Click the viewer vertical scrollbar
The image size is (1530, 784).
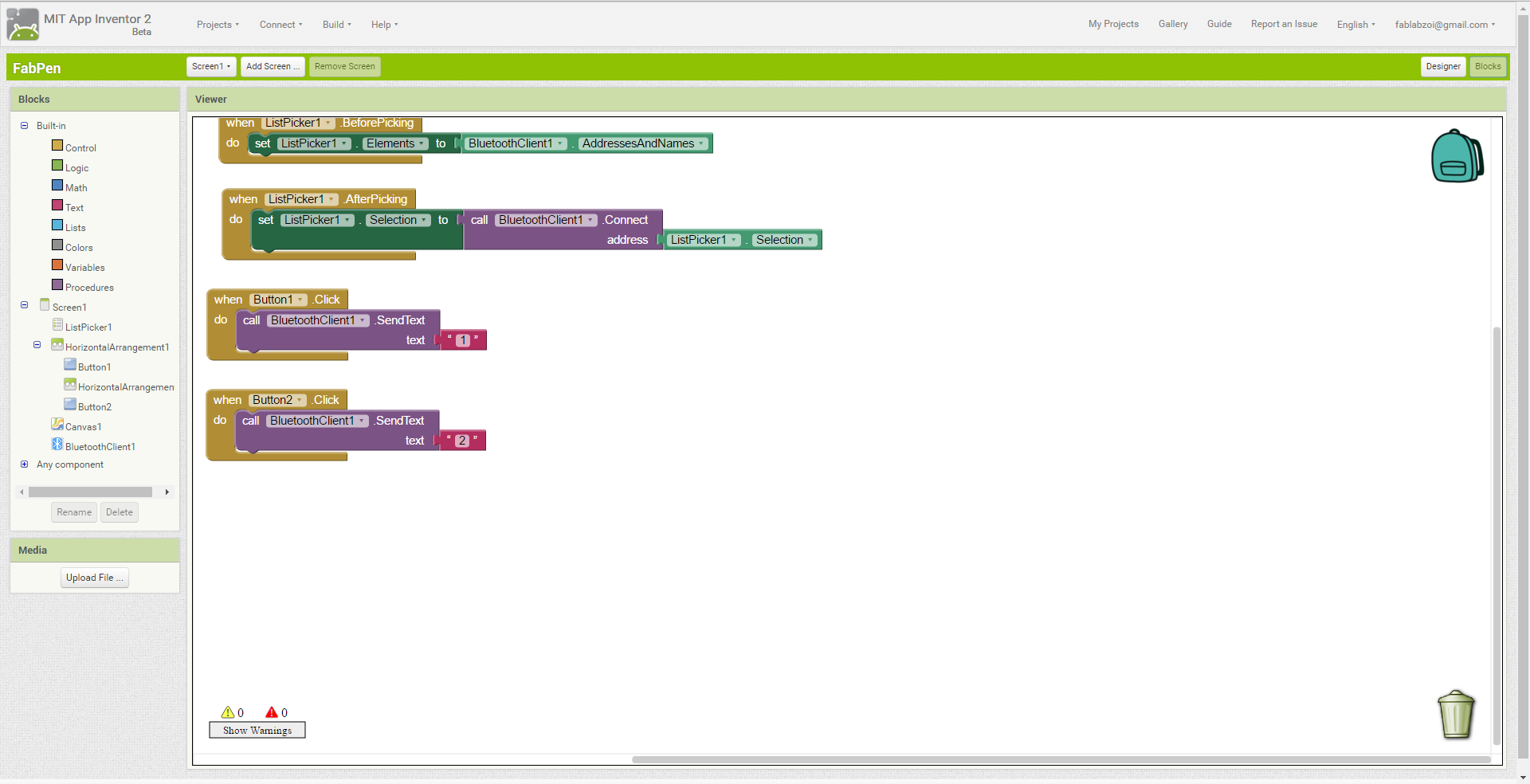(x=1497, y=535)
